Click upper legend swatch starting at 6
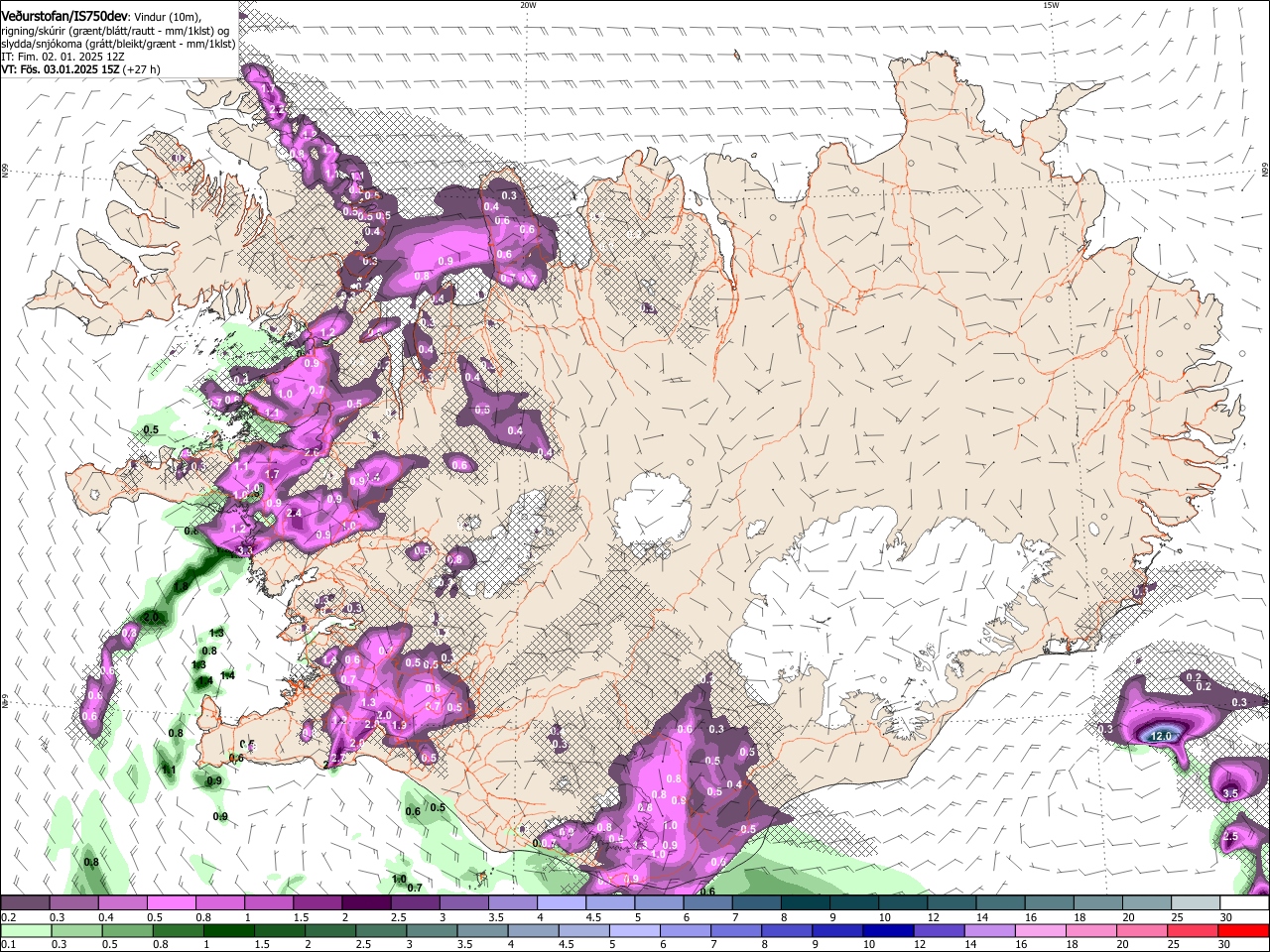Viewport: 1270px width, 952px height. [x=707, y=902]
